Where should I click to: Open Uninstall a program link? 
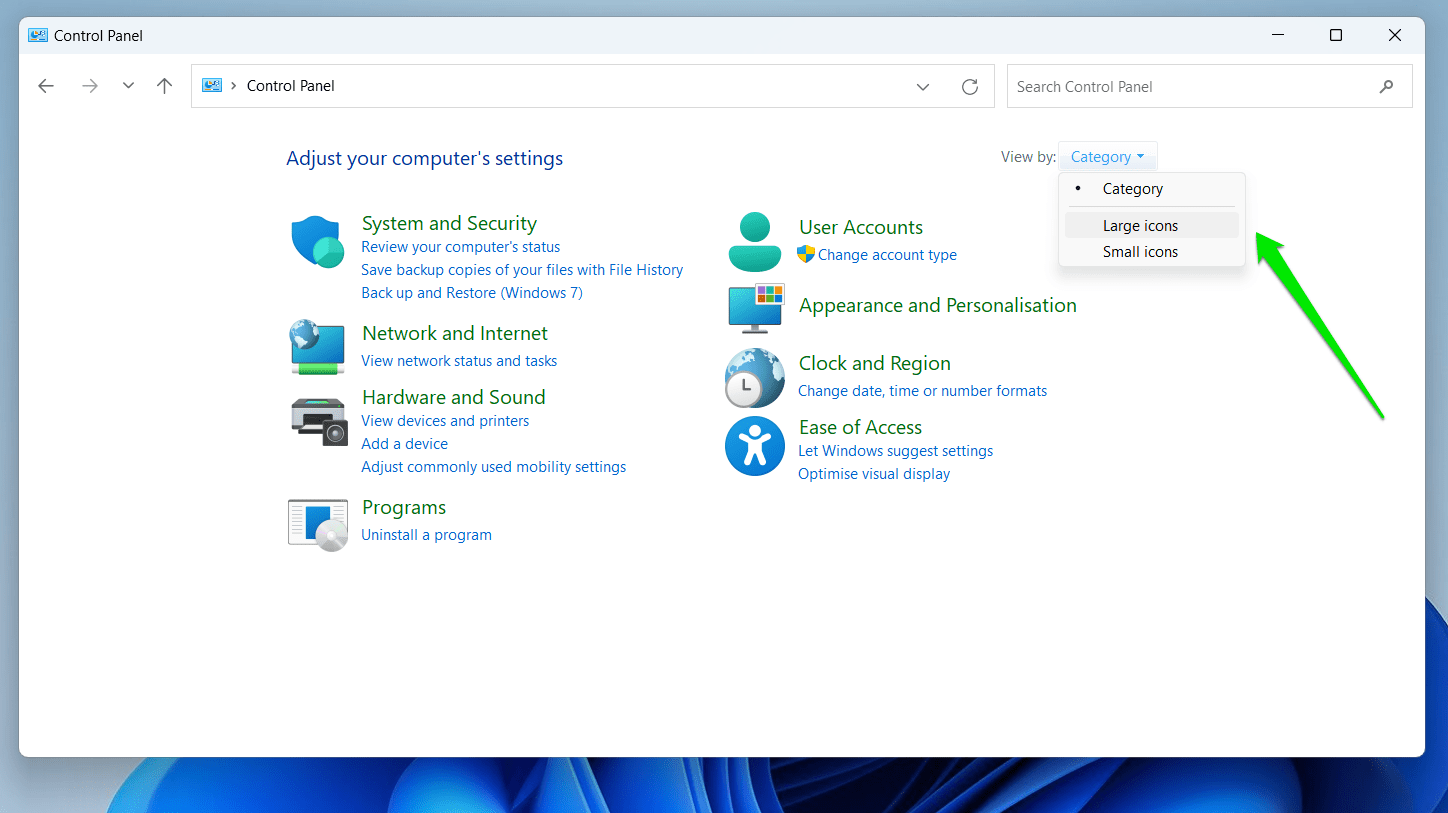(x=426, y=535)
